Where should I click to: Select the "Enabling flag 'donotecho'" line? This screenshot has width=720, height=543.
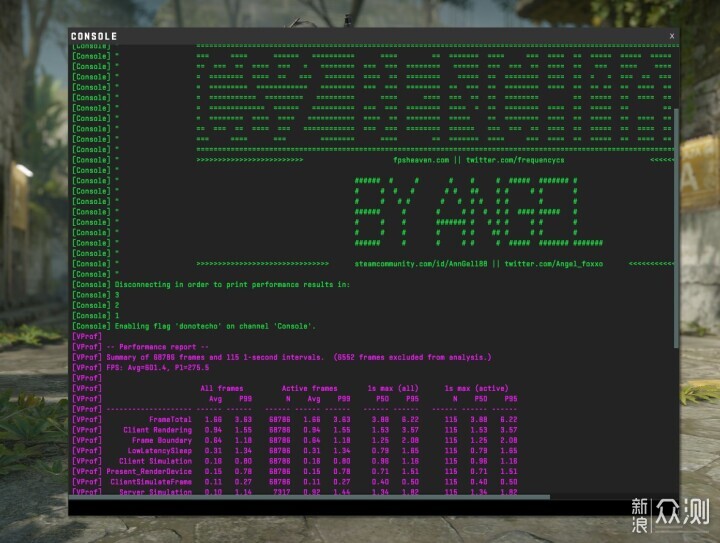(x=215, y=326)
